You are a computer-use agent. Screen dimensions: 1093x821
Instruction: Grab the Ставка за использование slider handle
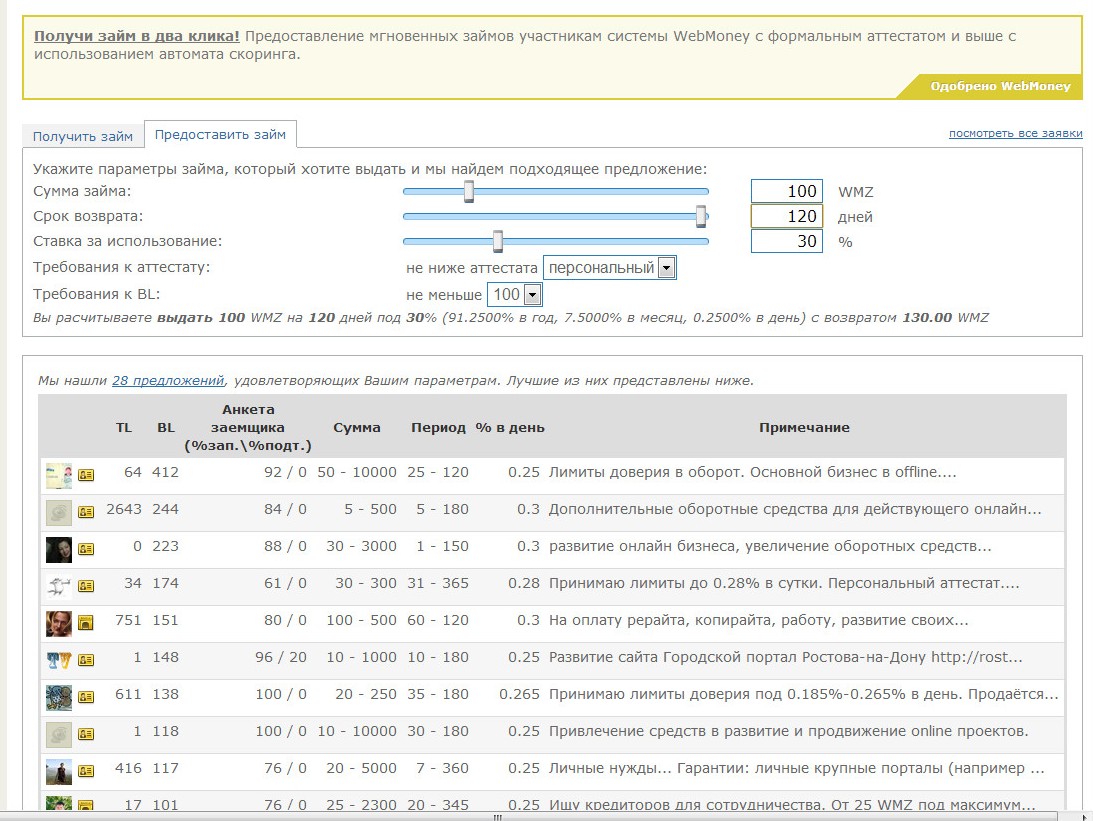[x=498, y=241]
